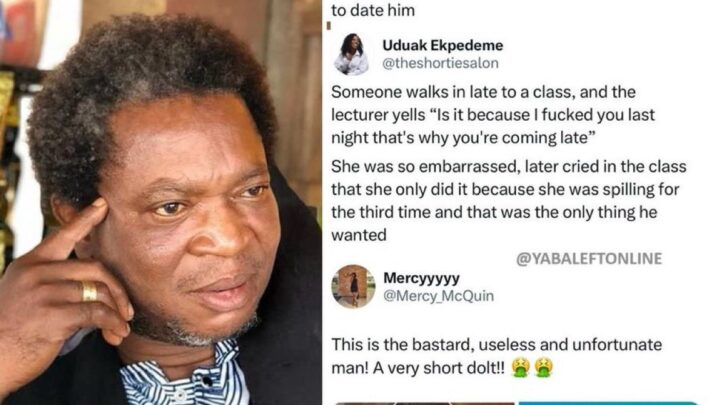Open Uduak Ekpedeme's profile avatar

point(352,54)
